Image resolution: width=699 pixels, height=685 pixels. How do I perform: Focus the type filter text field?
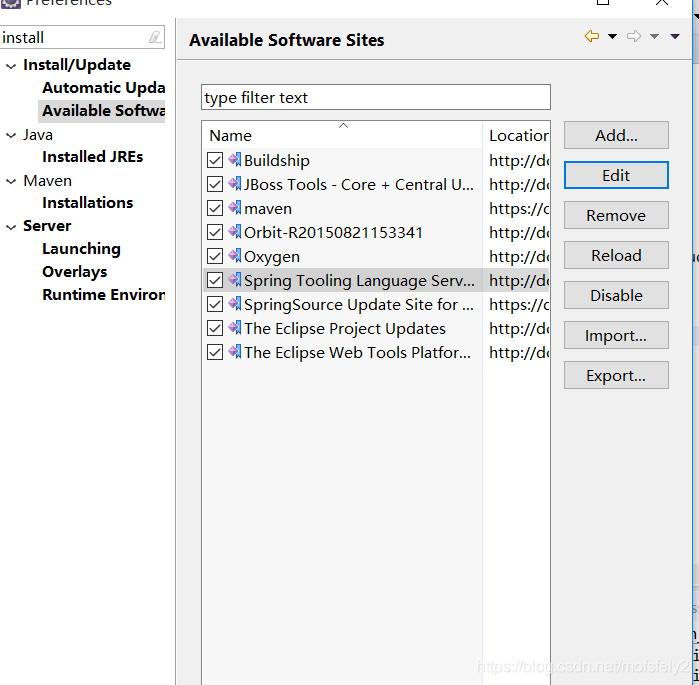coord(376,97)
